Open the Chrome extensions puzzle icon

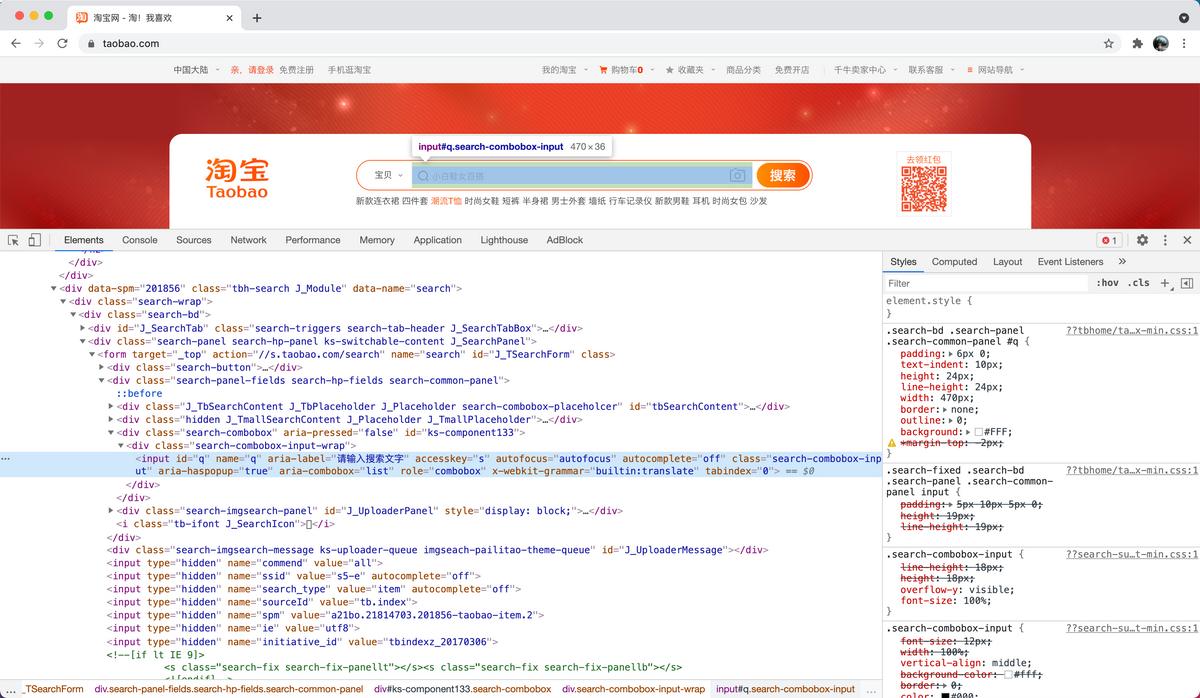point(1137,44)
